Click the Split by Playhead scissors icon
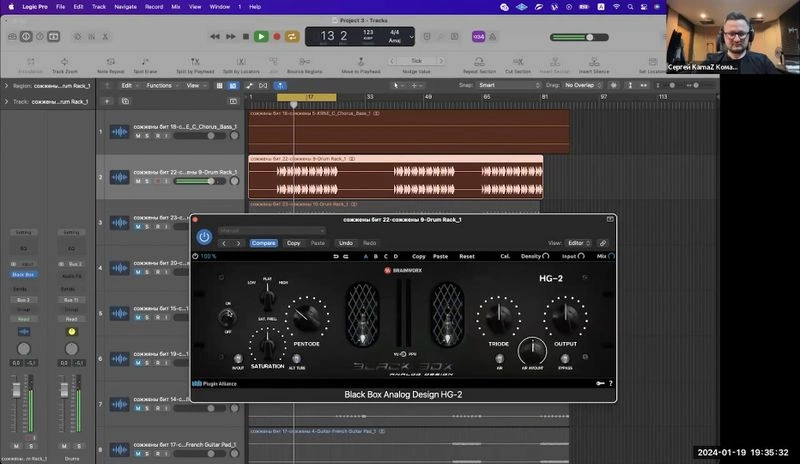This screenshot has height=464, width=800. (195, 61)
